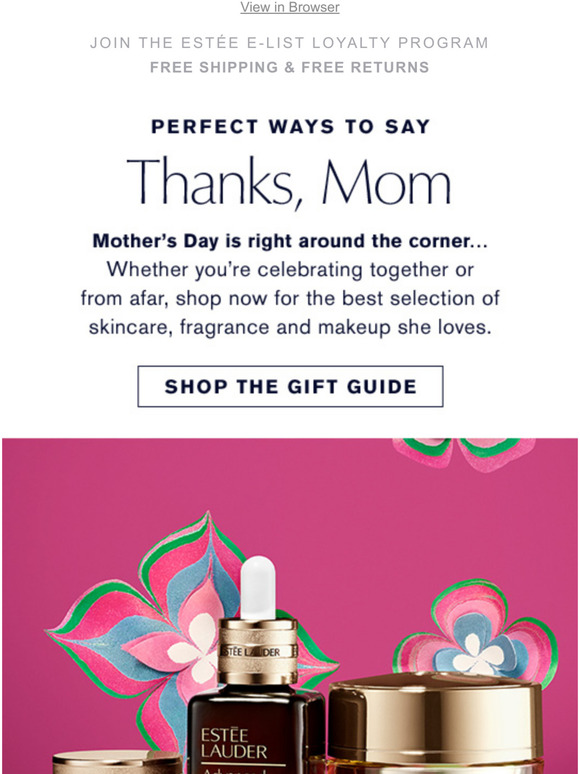
Task: Click the gold collar labeled Estée Lauder
Action: click(258, 652)
